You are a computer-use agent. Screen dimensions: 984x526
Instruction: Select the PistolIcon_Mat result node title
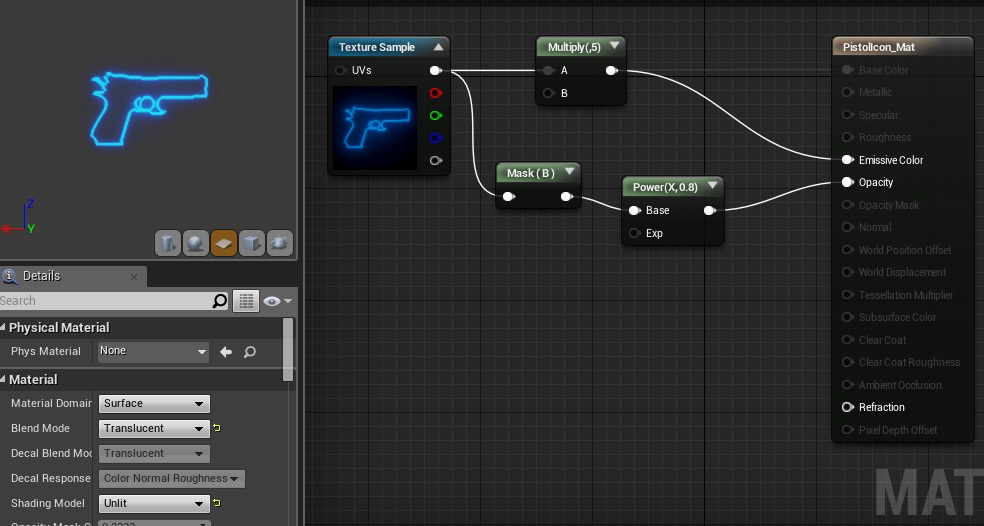(x=879, y=47)
